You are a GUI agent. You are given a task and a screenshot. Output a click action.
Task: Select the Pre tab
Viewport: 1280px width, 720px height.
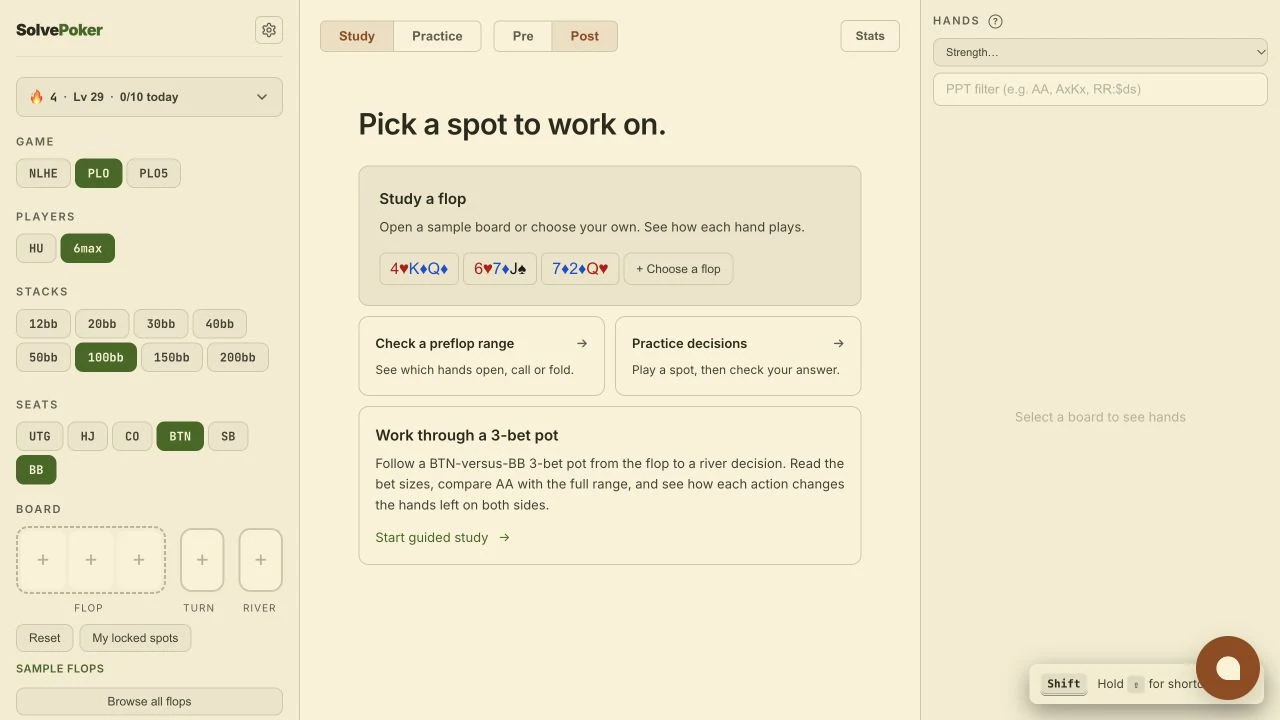[523, 36]
